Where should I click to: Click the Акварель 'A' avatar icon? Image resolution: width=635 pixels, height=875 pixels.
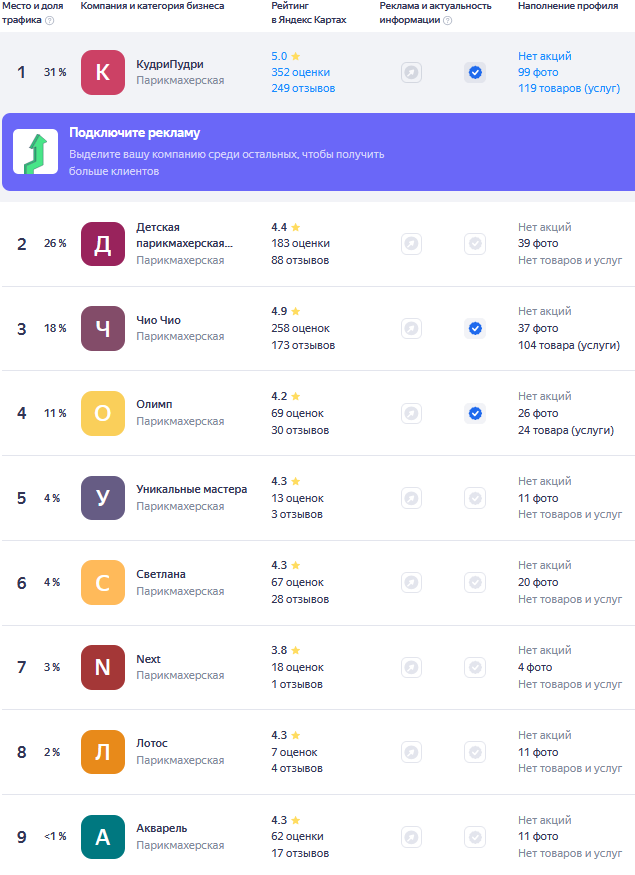click(103, 837)
